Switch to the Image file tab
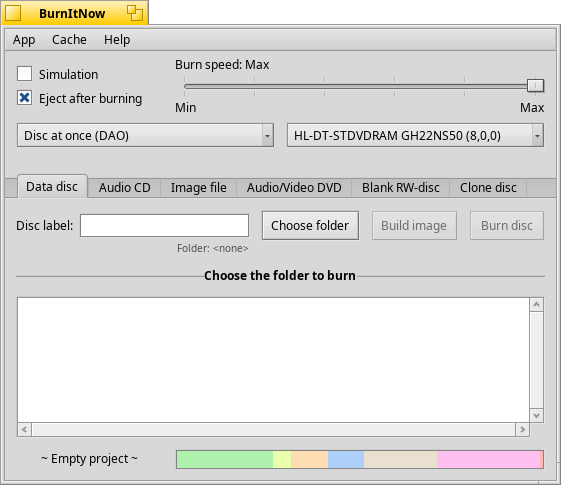 pyautogui.click(x=199, y=187)
